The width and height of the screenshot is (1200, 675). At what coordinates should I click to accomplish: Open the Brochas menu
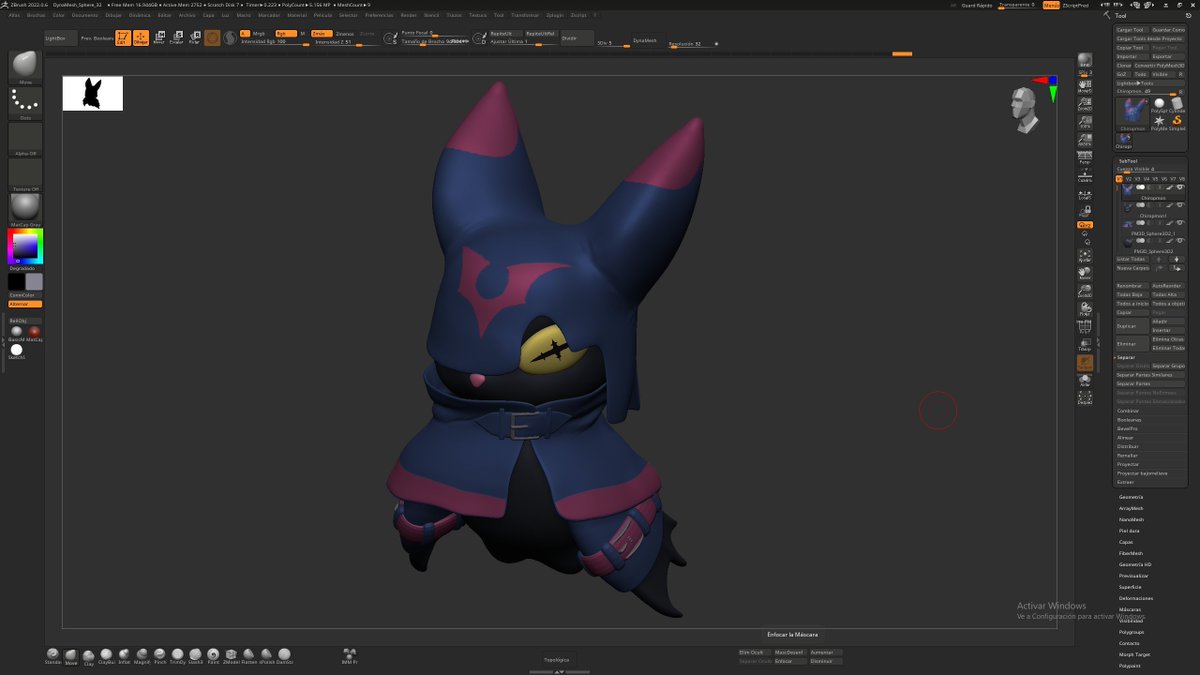pyautogui.click(x=36, y=16)
